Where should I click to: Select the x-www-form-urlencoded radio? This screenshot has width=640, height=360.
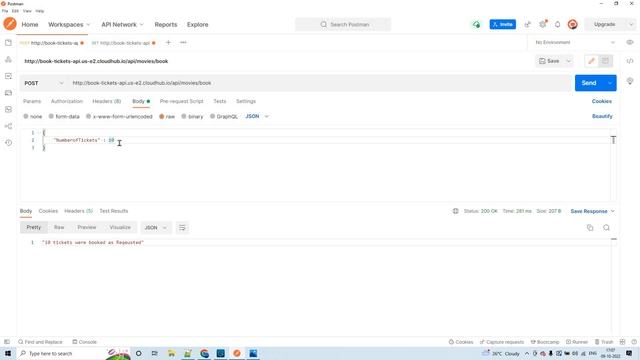(88, 116)
